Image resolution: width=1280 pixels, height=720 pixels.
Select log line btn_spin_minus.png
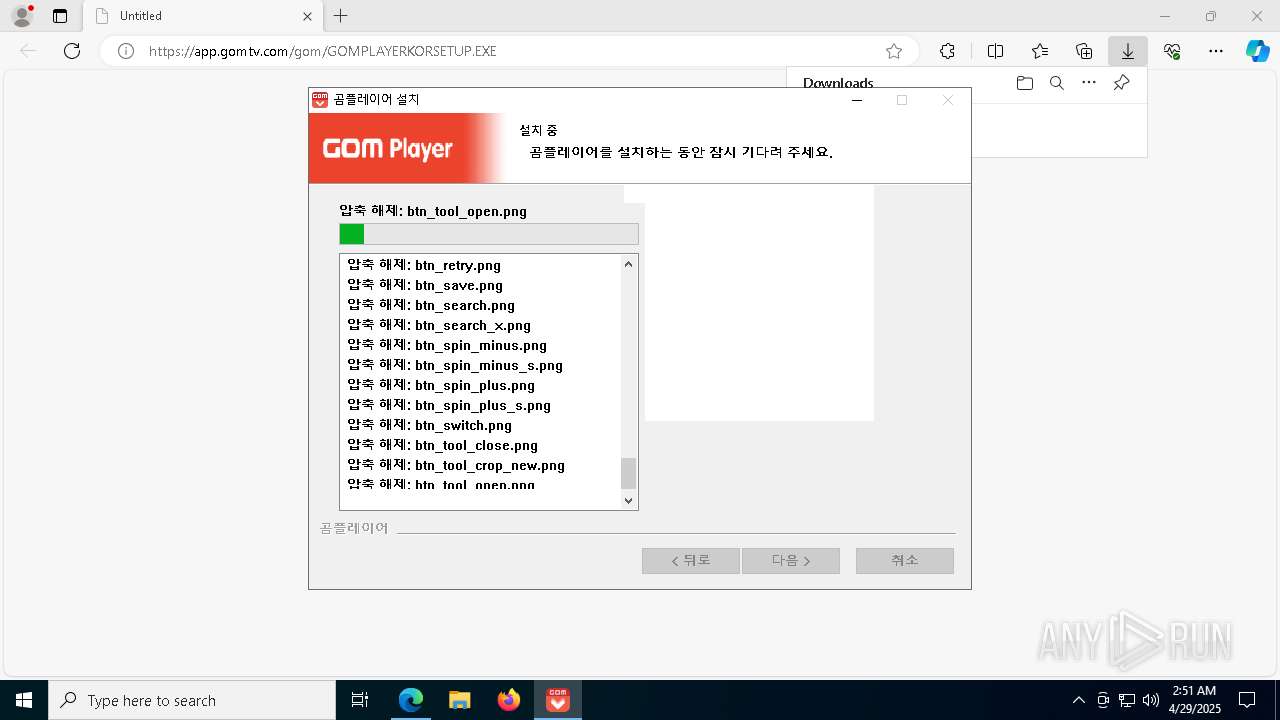click(x=447, y=345)
